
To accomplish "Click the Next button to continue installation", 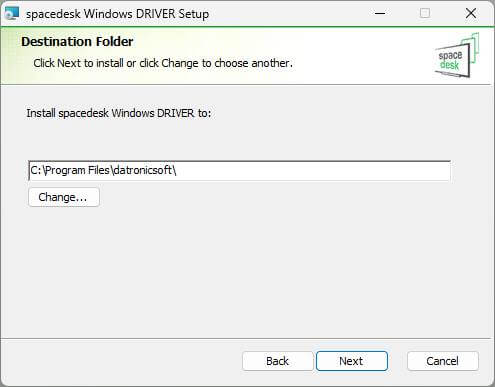I will (x=352, y=361).
